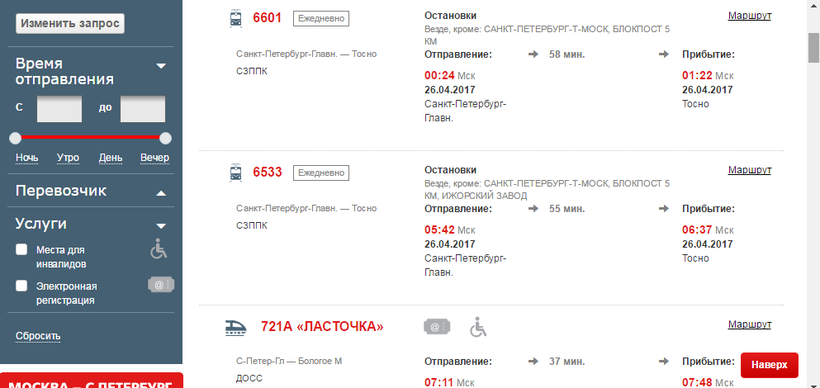820x388 pixels.
Task: Collapse the Услуги filter section
Action: (x=162, y=226)
